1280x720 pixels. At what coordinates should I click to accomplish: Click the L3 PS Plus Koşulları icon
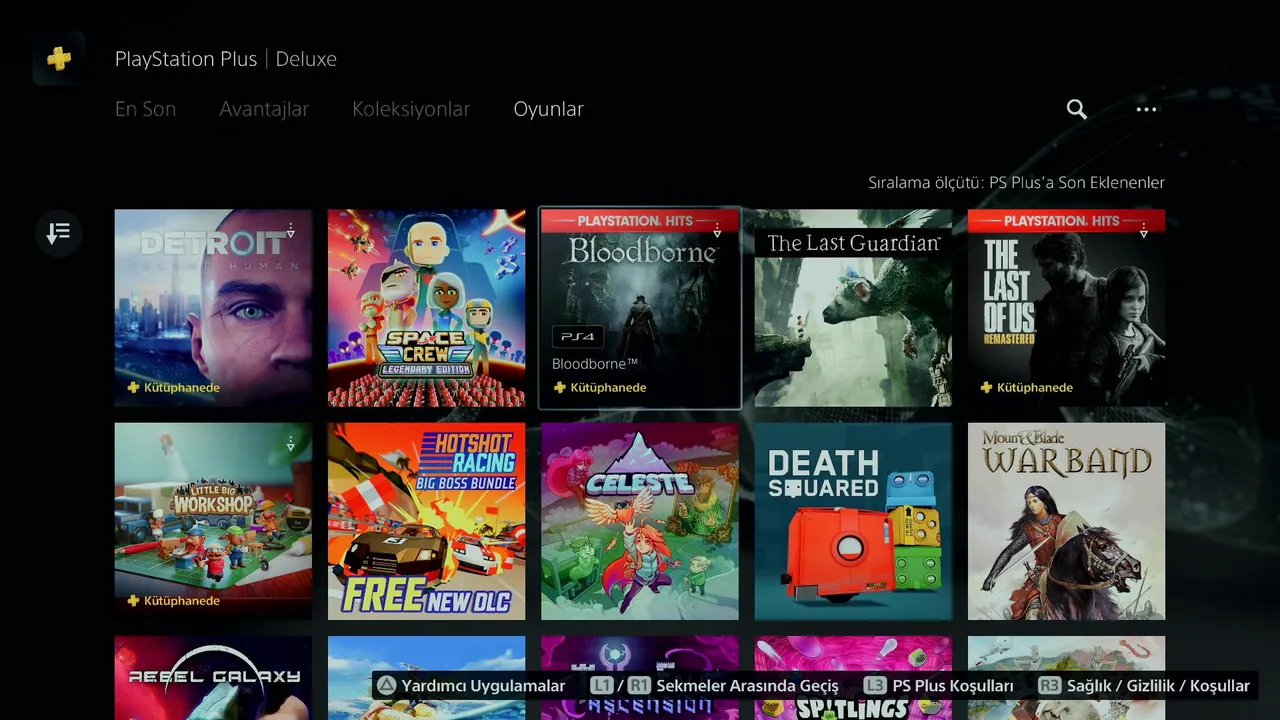[875, 686]
